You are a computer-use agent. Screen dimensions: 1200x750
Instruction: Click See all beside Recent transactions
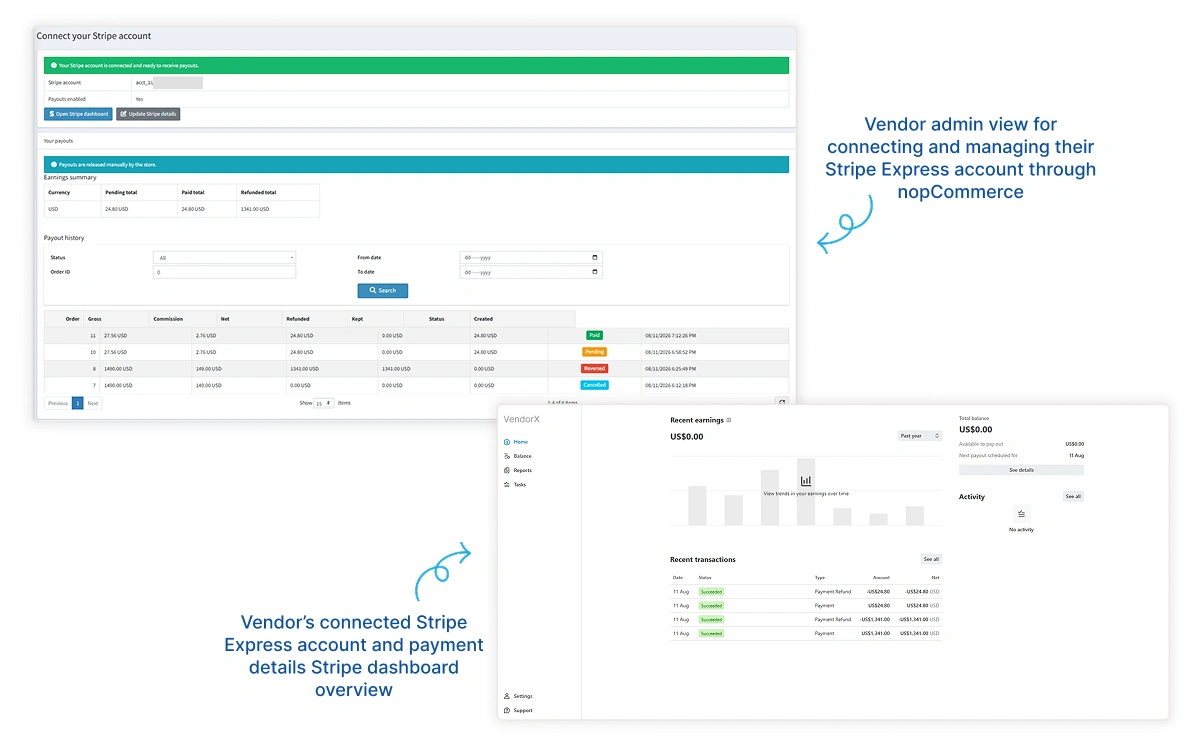point(931,559)
